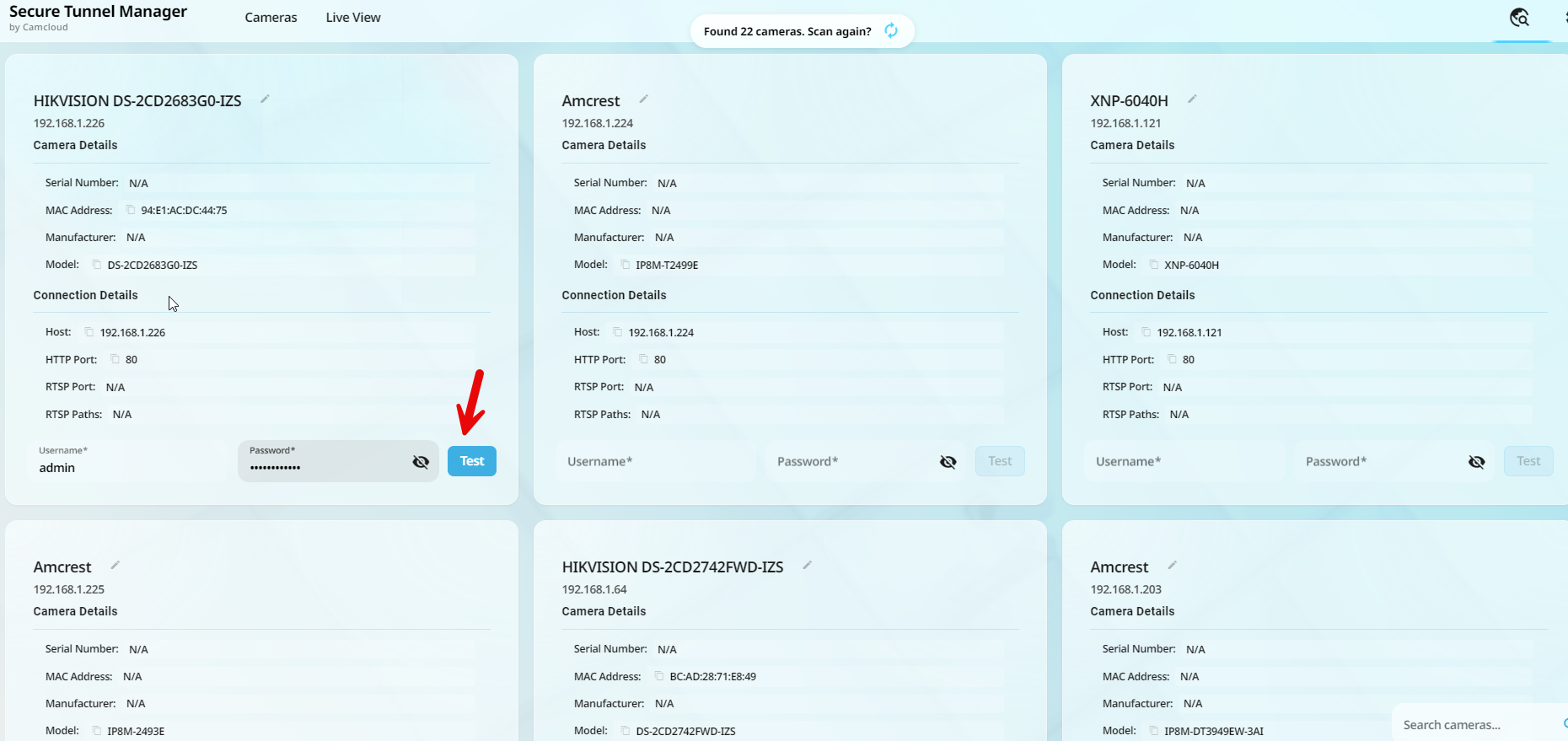Viewport: 1568px width, 741px height.
Task: Focus Username field on XNP-6040H card
Action: click(x=1184, y=461)
